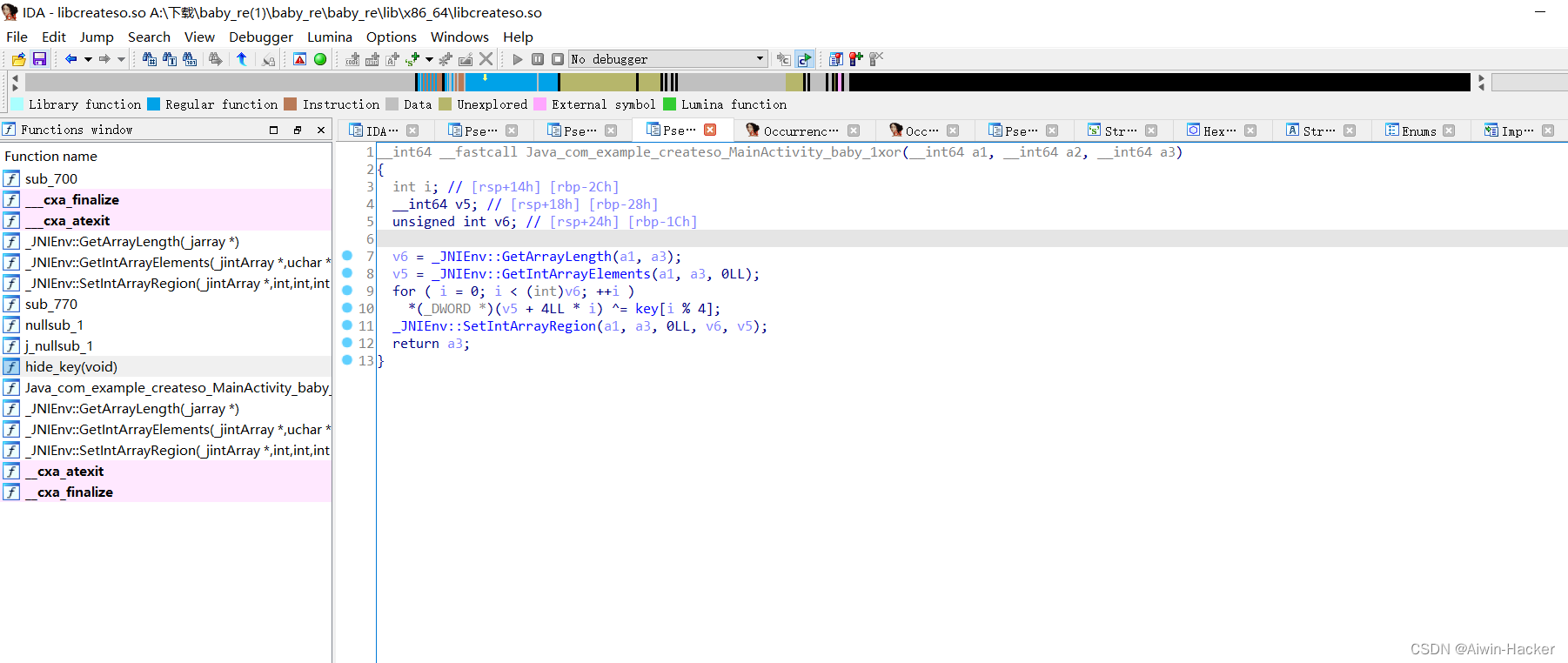Terminate process with the stop button
The width and height of the screenshot is (1568, 663).
coord(558,59)
